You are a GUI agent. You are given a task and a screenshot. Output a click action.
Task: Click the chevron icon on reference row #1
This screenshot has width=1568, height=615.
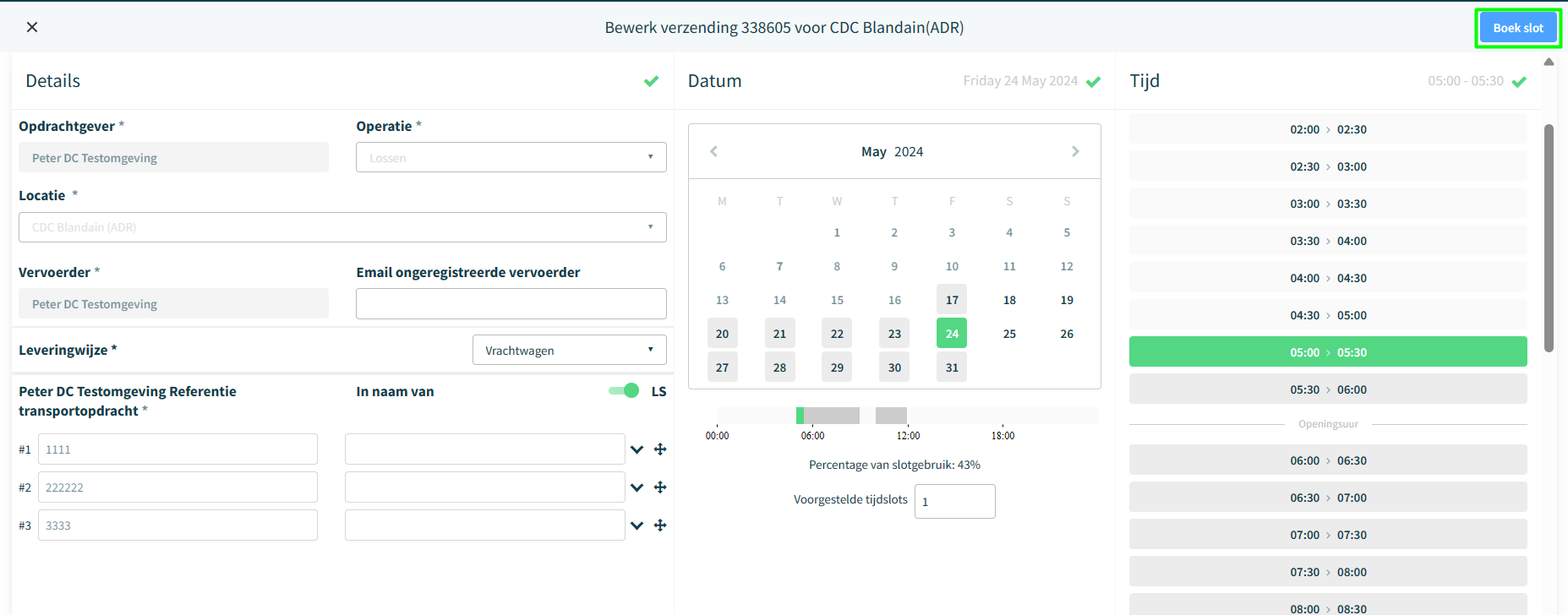click(x=636, y=449)
